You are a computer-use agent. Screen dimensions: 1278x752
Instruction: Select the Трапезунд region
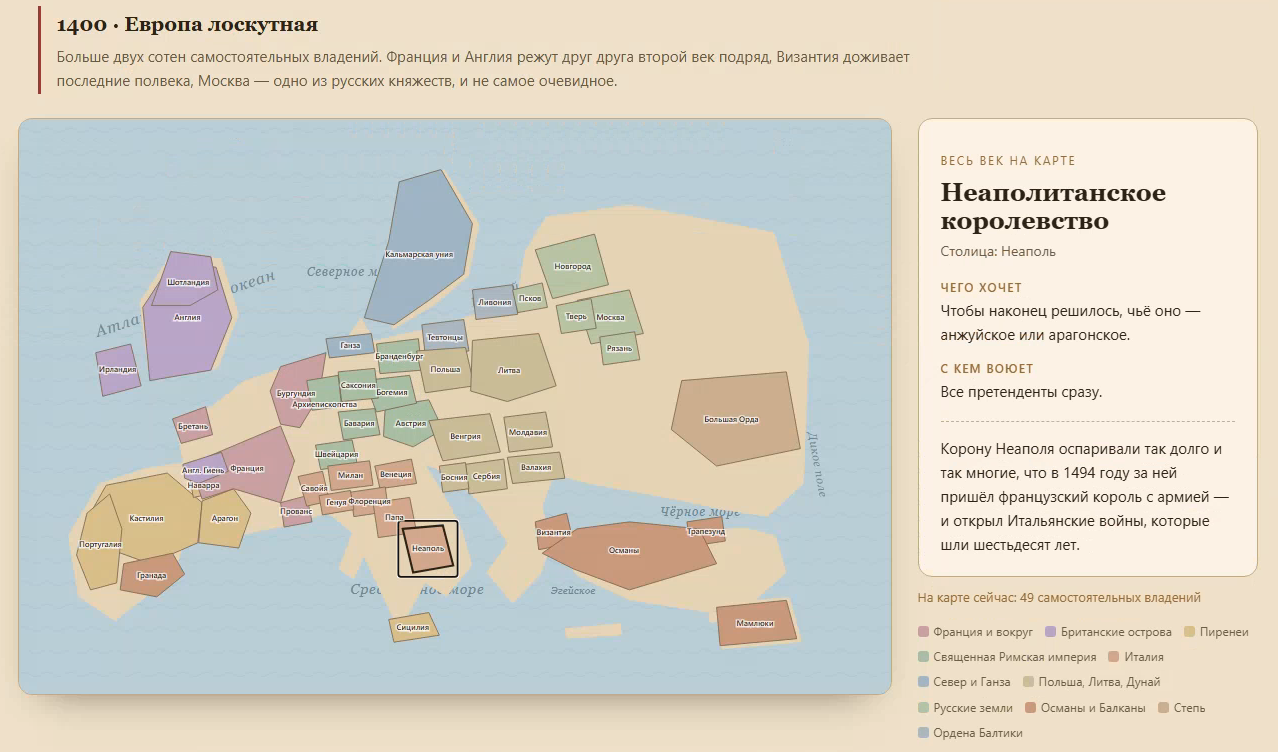(706, 531)
